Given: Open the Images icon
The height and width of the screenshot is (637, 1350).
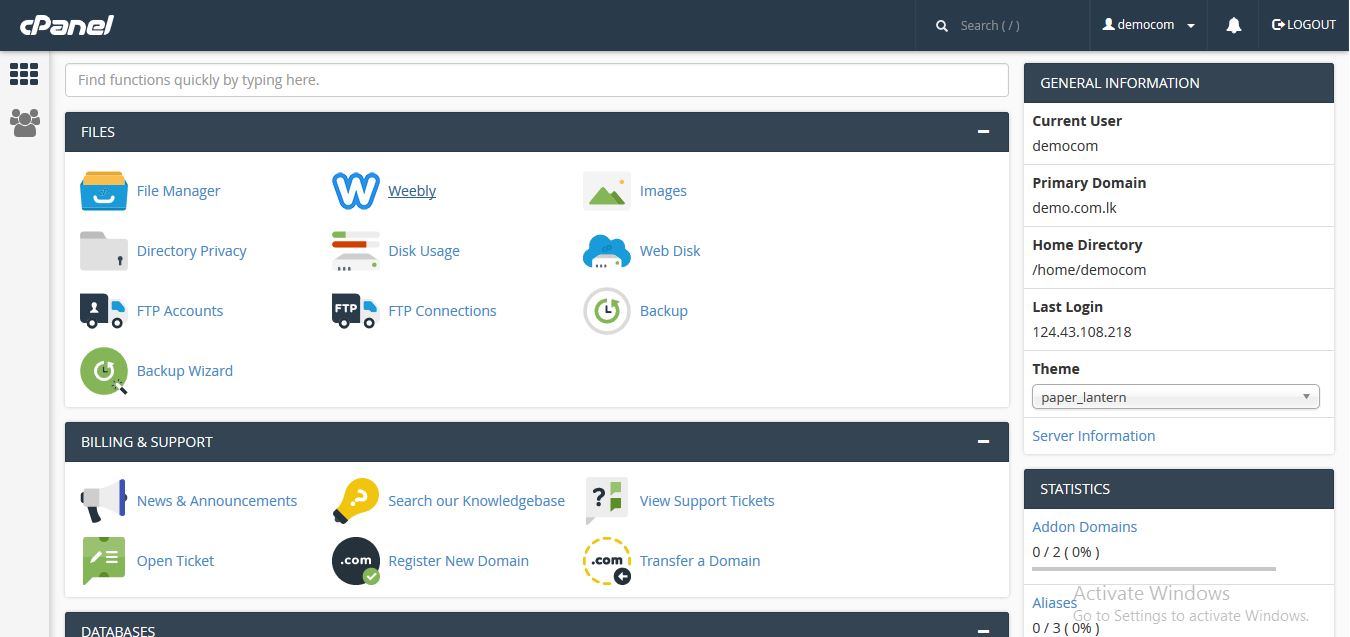Looking at the screenshot, I should click(607, 191).
